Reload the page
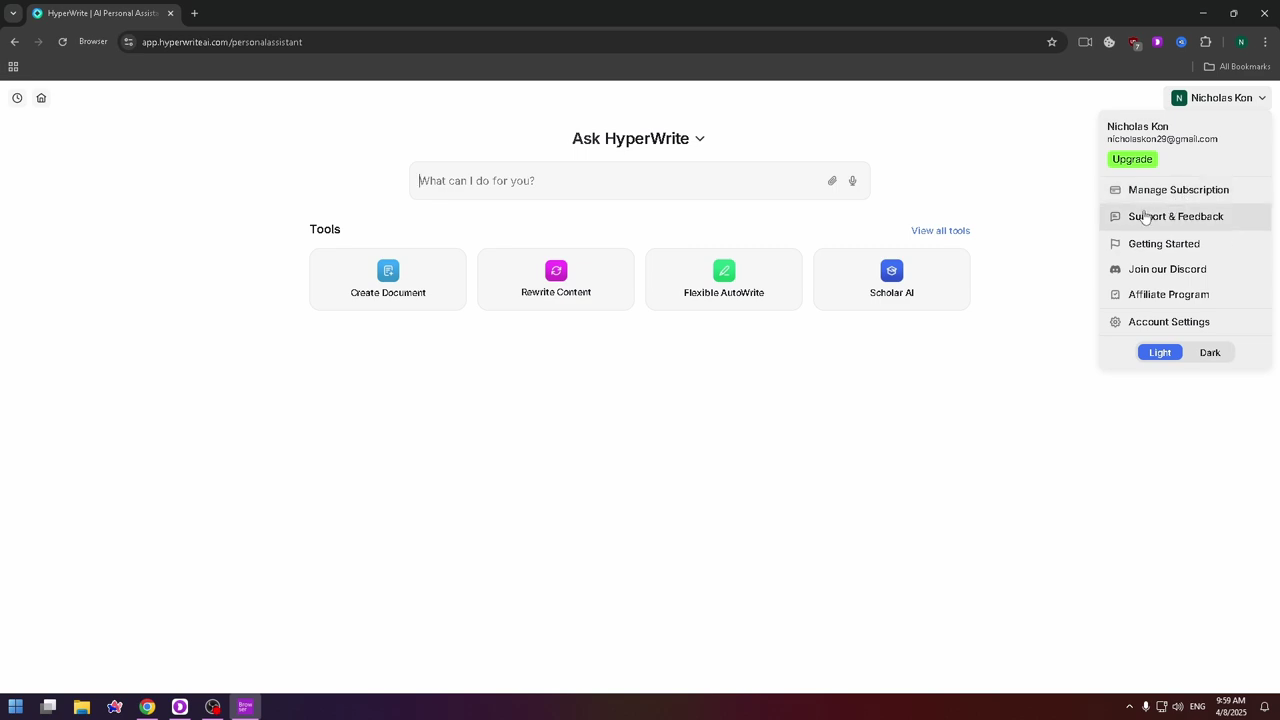The image size is (1280, 720). [62, 42]
